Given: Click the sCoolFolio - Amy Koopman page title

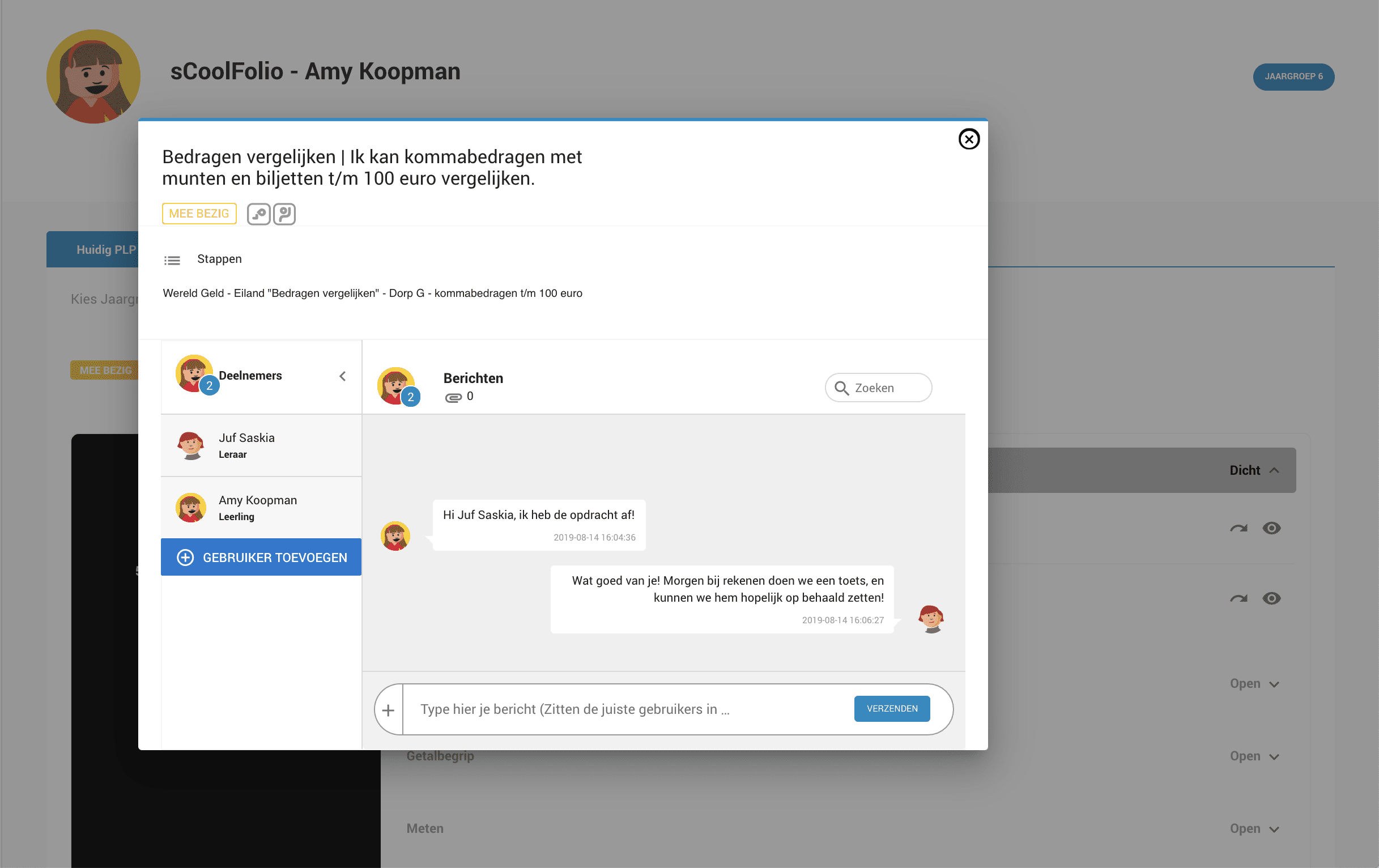Looking at the screenshot, I should coord(315,71).
